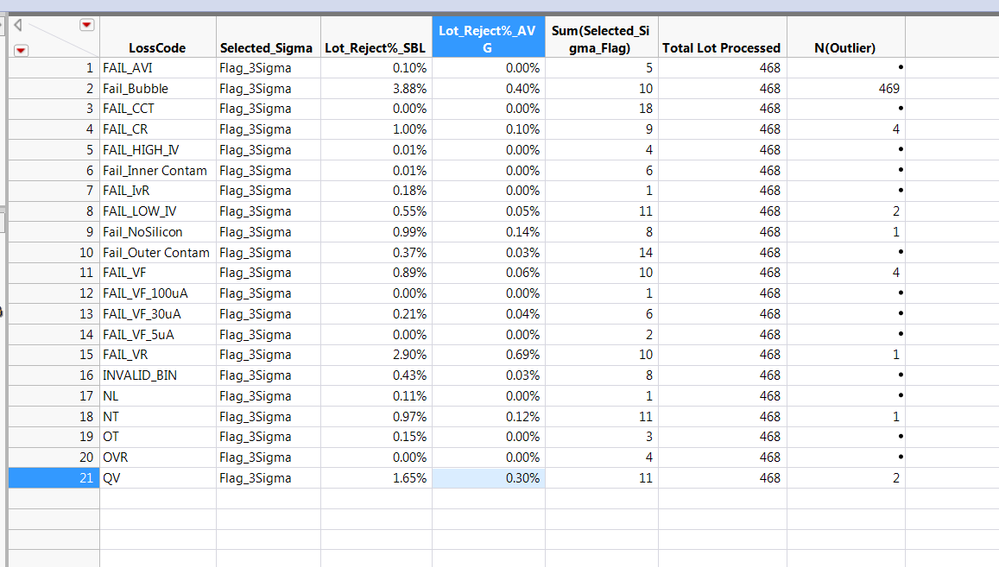Open the rows red triangle menu
The height and width of the screenshot is (567, 999).
tap(21, 50)
